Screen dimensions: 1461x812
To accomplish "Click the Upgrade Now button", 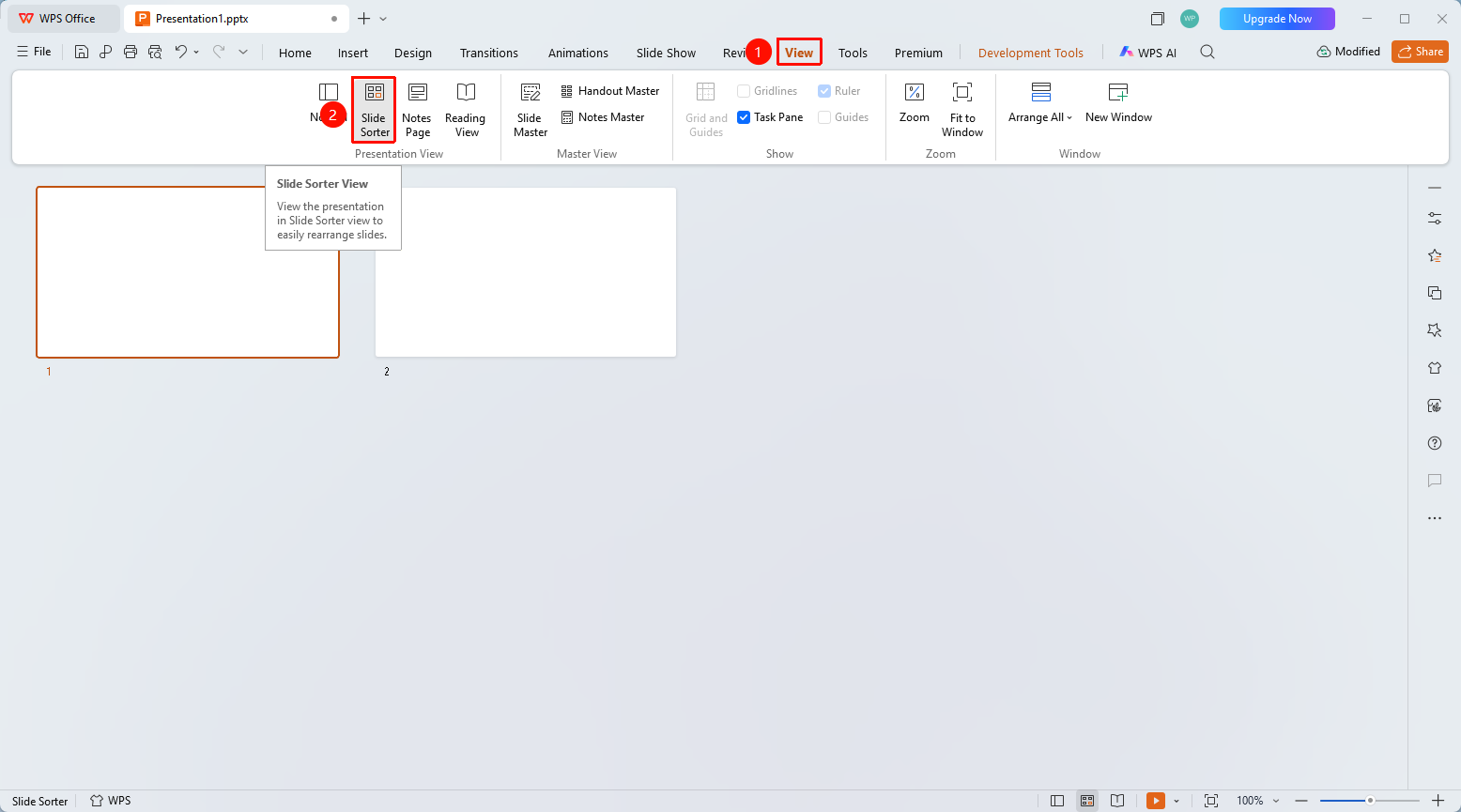I will point(1277,19).
